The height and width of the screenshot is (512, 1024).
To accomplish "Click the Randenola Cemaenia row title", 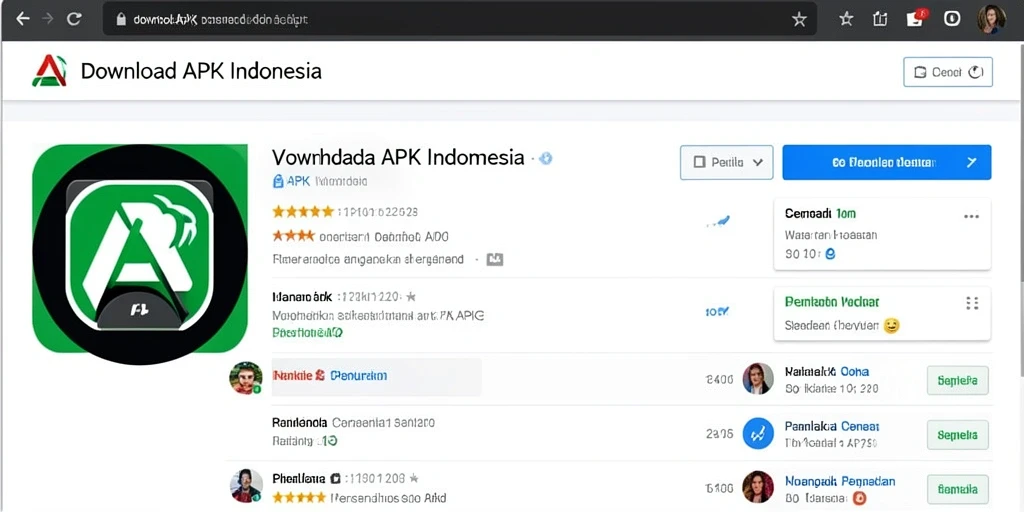I will click(x=353, y=423).
